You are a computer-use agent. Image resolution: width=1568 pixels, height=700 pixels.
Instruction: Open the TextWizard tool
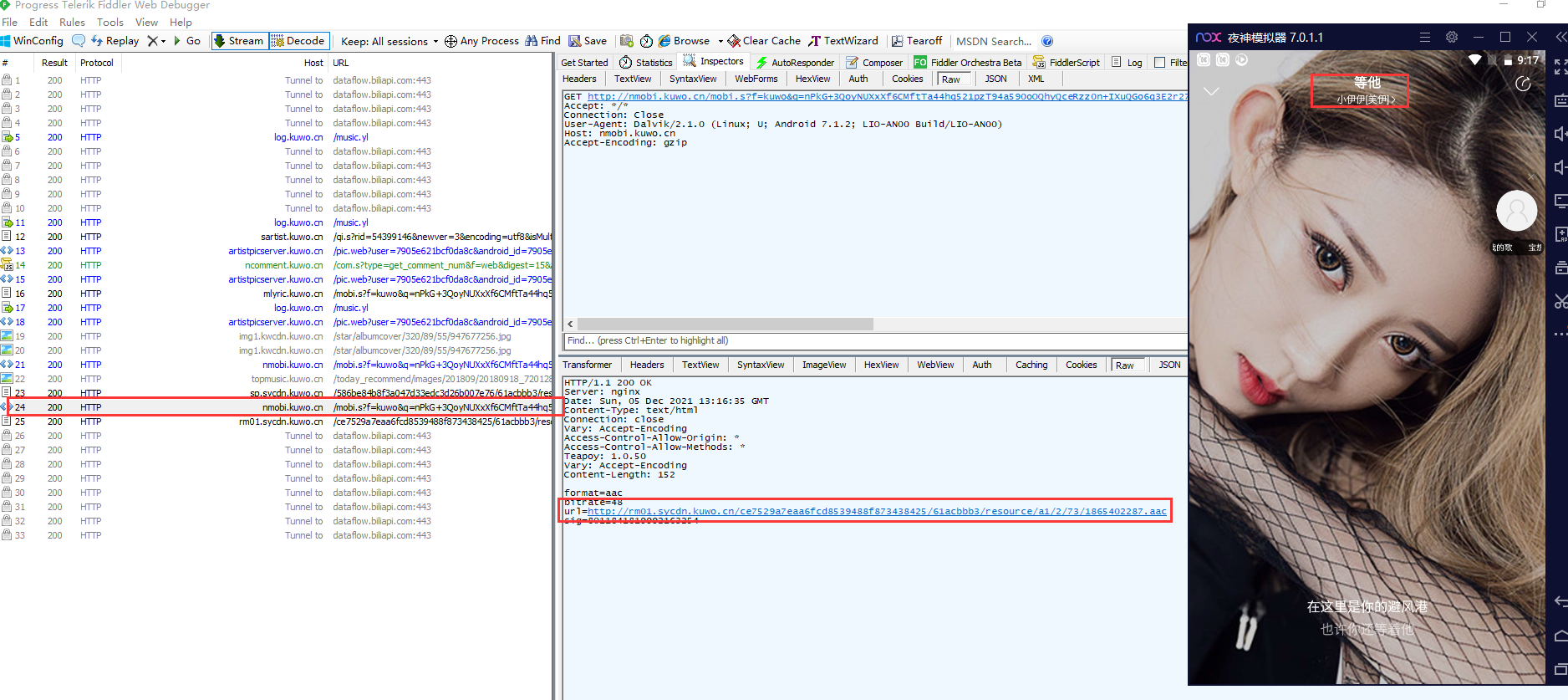click(x=843, y=41)
